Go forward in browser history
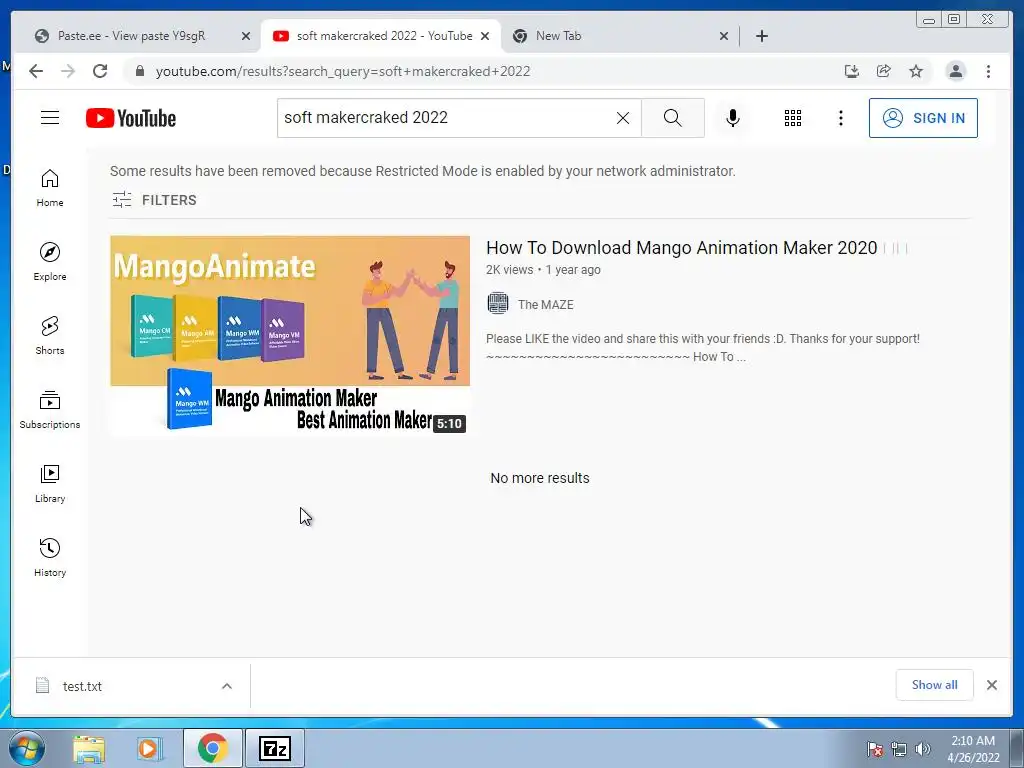1024x768 pixels. tap(68, 71)
